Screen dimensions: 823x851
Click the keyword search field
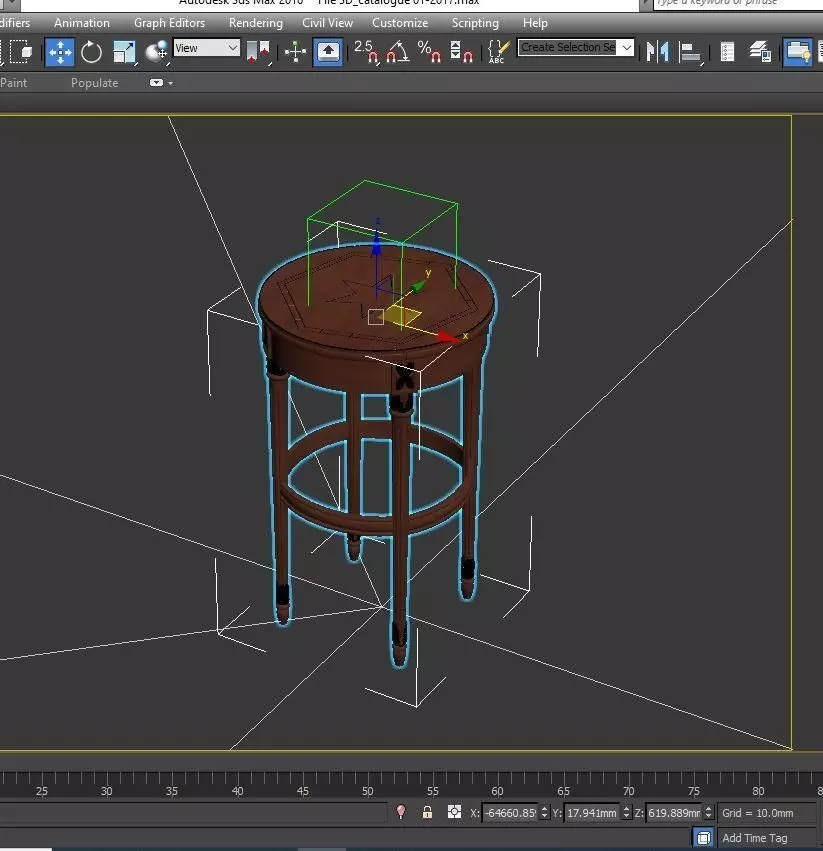738,4
